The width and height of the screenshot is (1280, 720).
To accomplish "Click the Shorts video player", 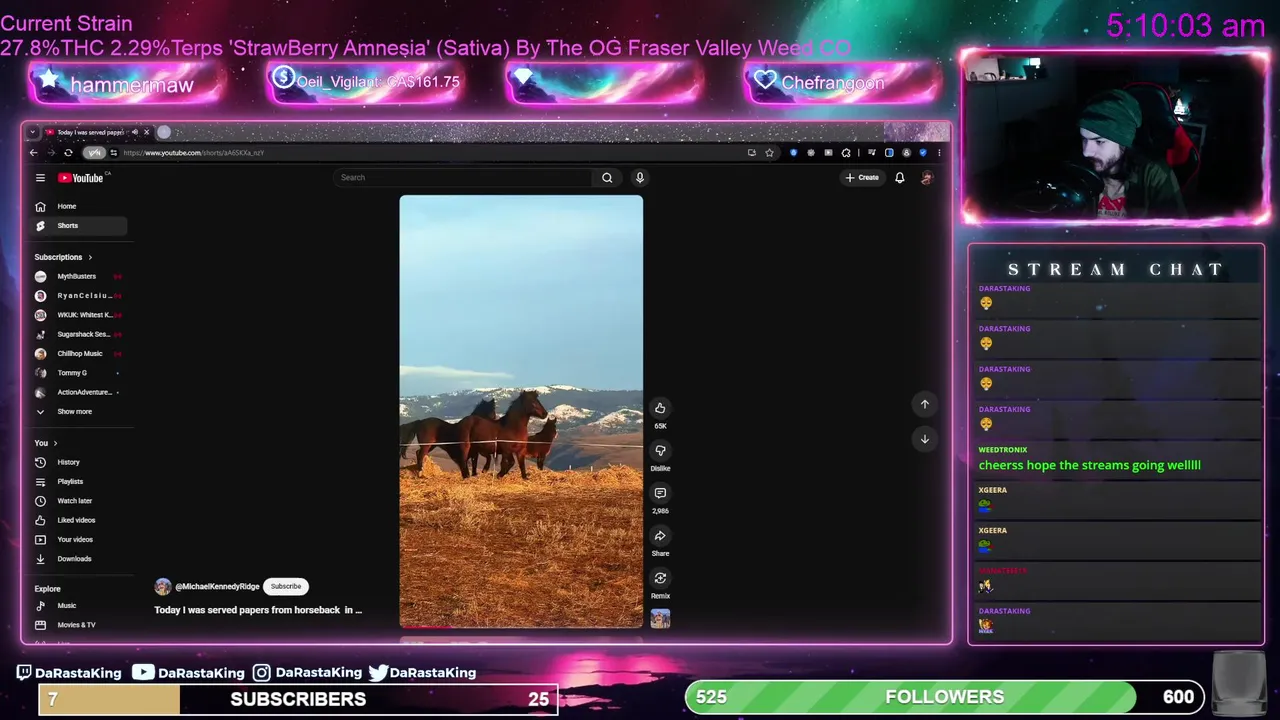I will pos(521,411).
